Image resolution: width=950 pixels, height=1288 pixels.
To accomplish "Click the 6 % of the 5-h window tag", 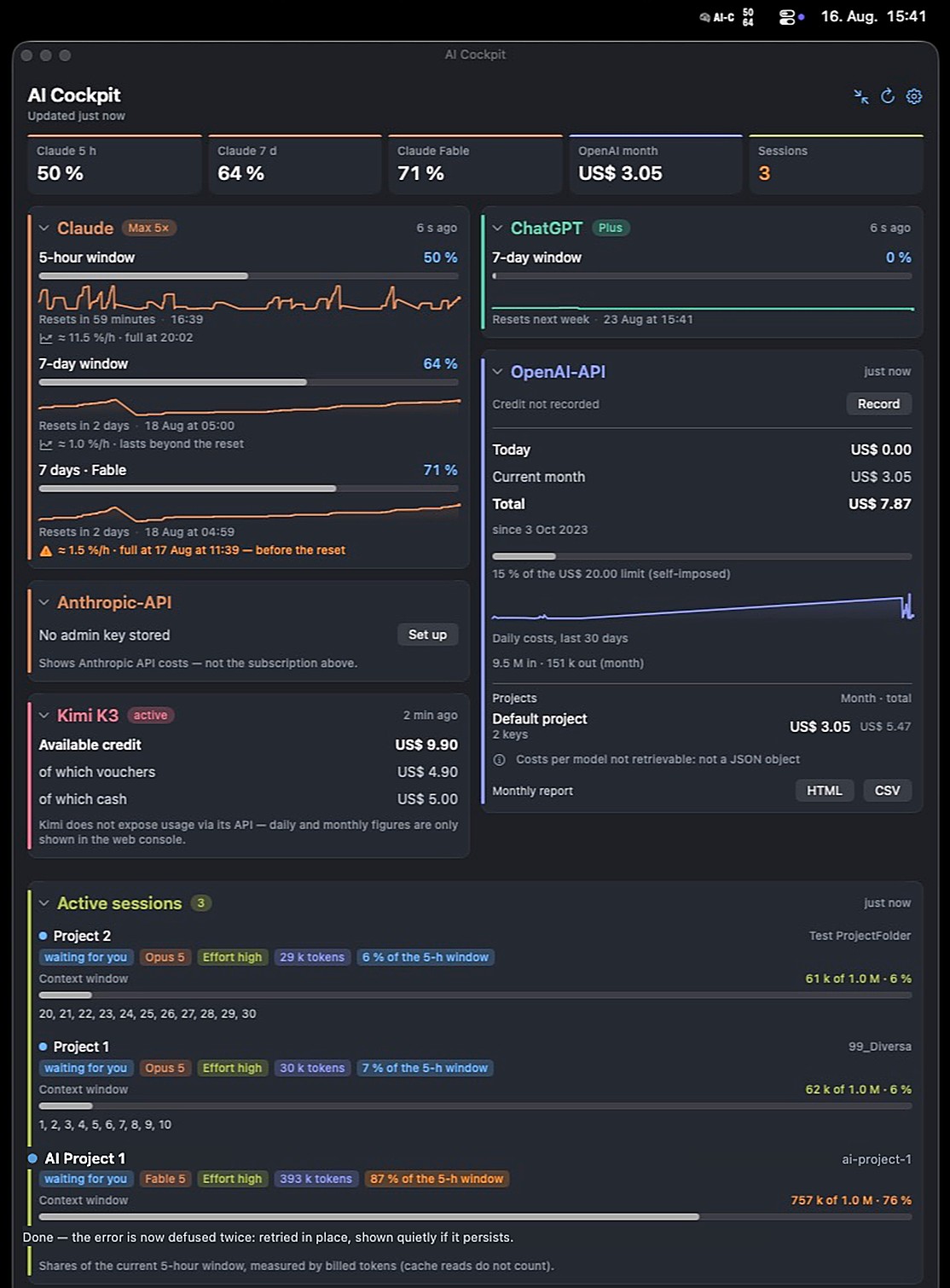I will [426, 957].
